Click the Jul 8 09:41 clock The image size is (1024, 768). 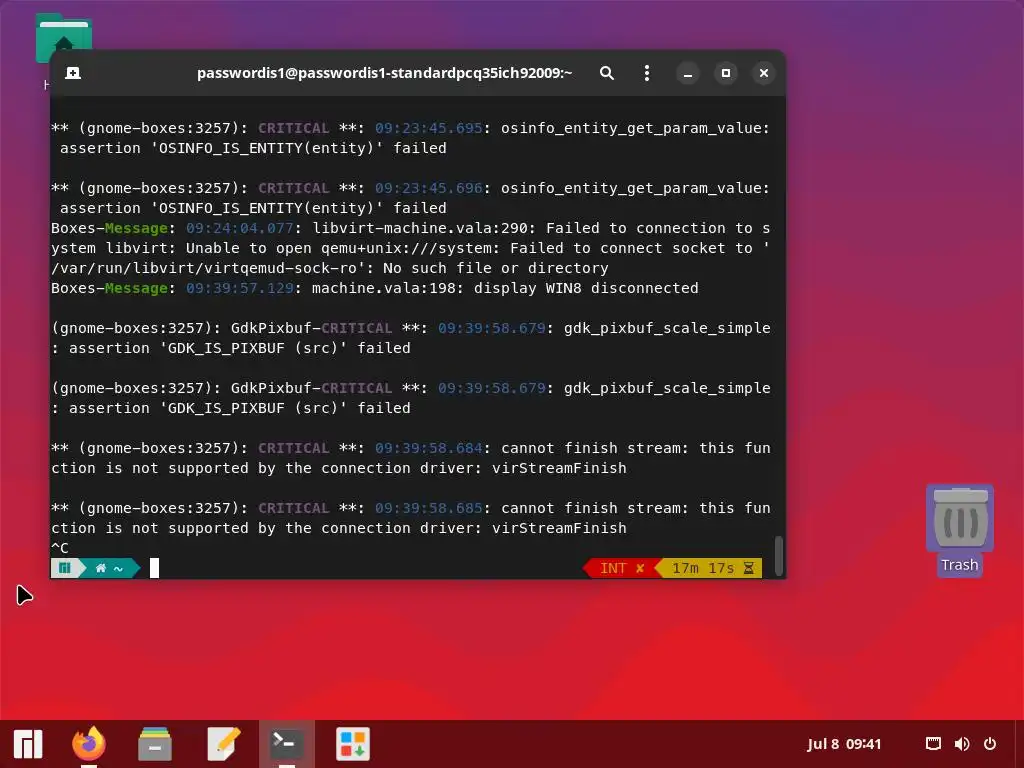[x=844, y=744]
